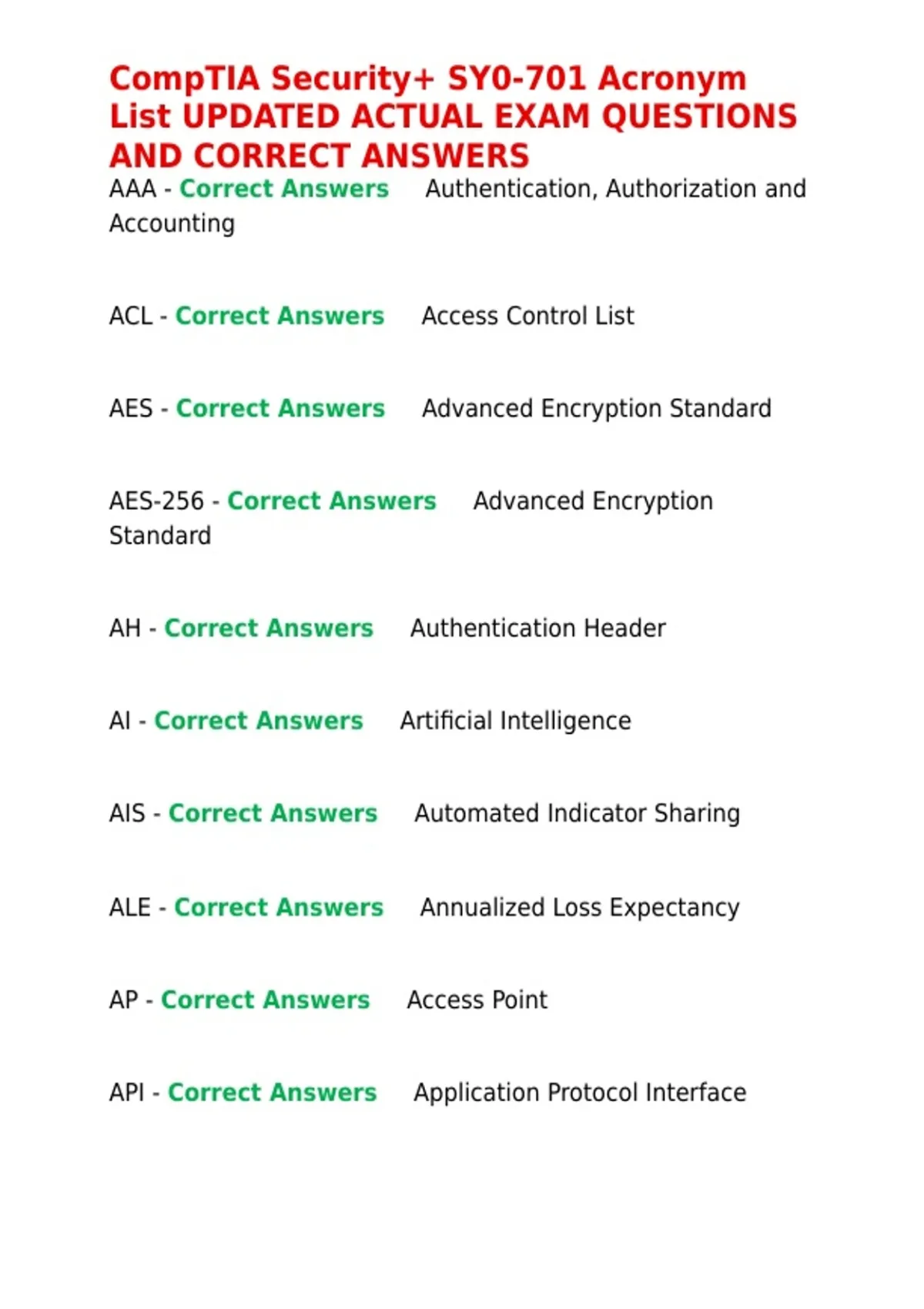The image size is (924, 1309).
Task: Click the Artificial Intelligence definition
Action: point(515,721)
